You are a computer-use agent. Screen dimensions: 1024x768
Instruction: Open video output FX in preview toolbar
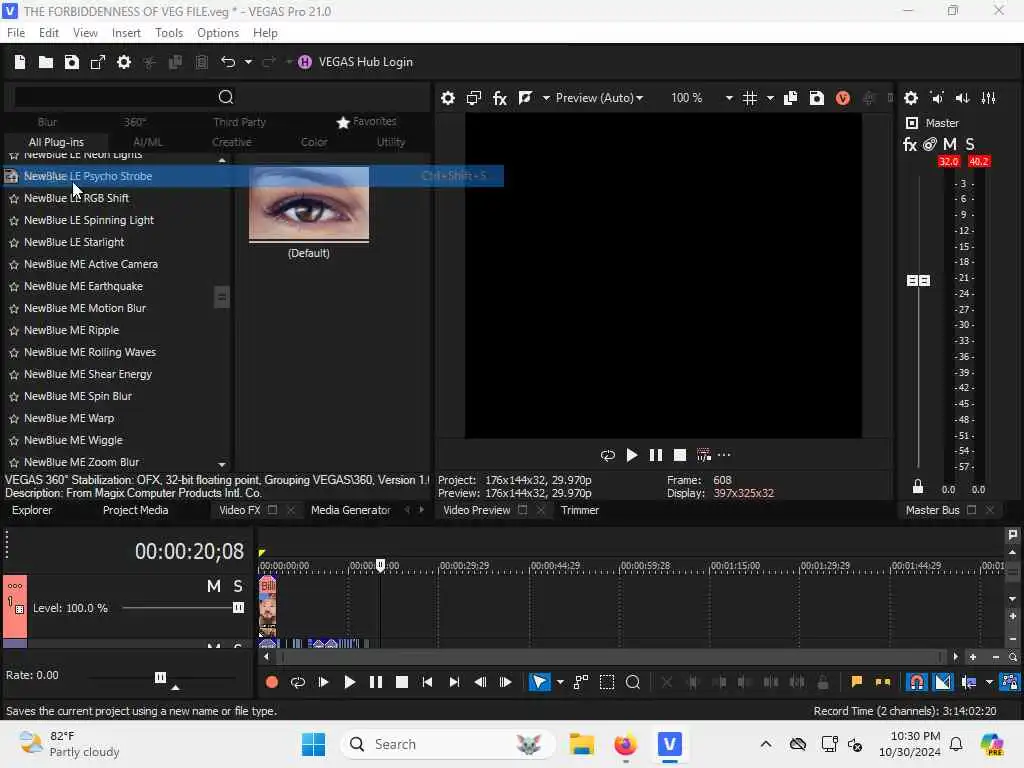click(500, 98)
